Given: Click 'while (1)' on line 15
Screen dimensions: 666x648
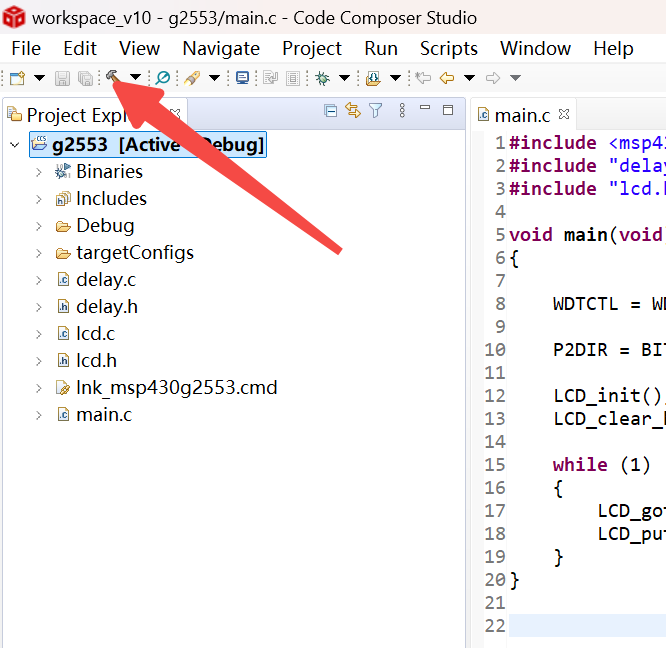Looking at the screenshot, I should pos(601,465).
